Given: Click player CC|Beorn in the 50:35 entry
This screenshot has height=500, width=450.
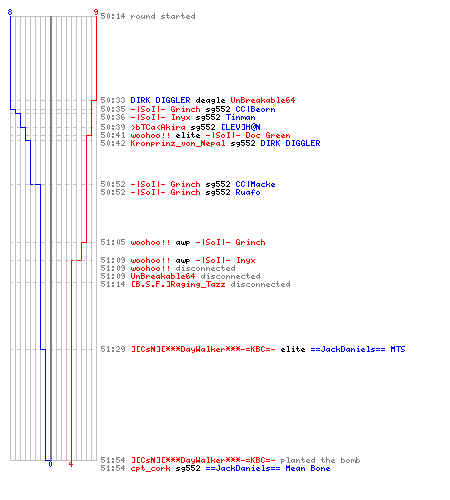Looking at the screenshot, I should pyautogui.click(x=255, y=109).
